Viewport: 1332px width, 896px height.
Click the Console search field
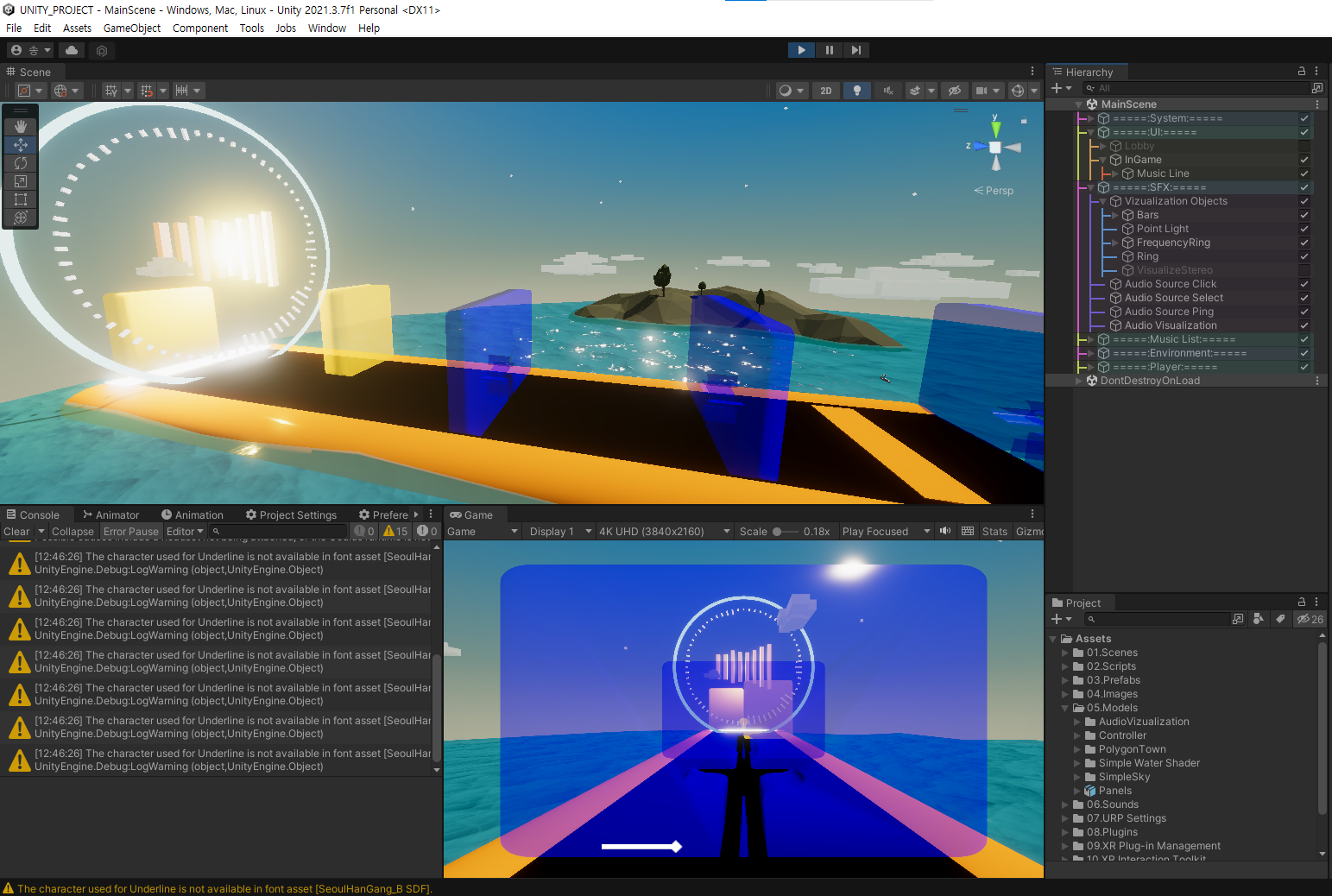click(278, 532)
